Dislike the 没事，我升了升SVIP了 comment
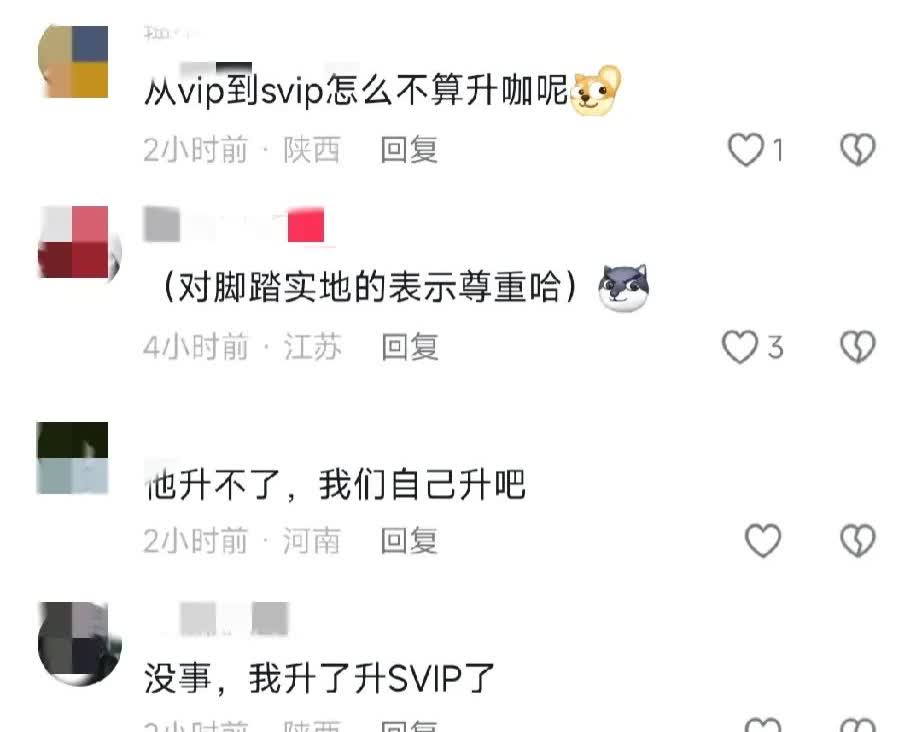 [858, 725]
